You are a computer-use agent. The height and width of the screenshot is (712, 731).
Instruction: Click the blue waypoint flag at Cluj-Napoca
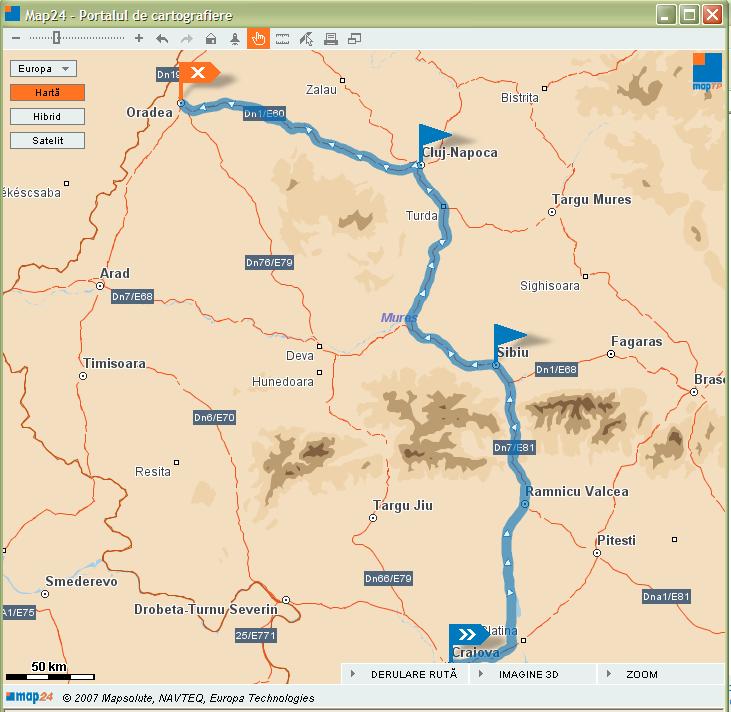tap(434, 136)
